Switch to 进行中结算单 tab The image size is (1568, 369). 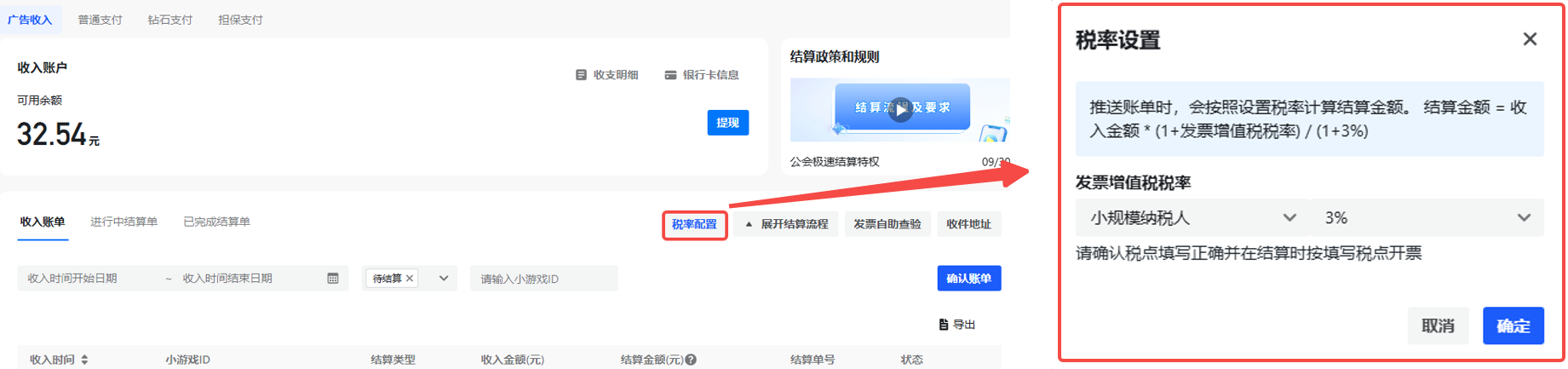[123, 222]
